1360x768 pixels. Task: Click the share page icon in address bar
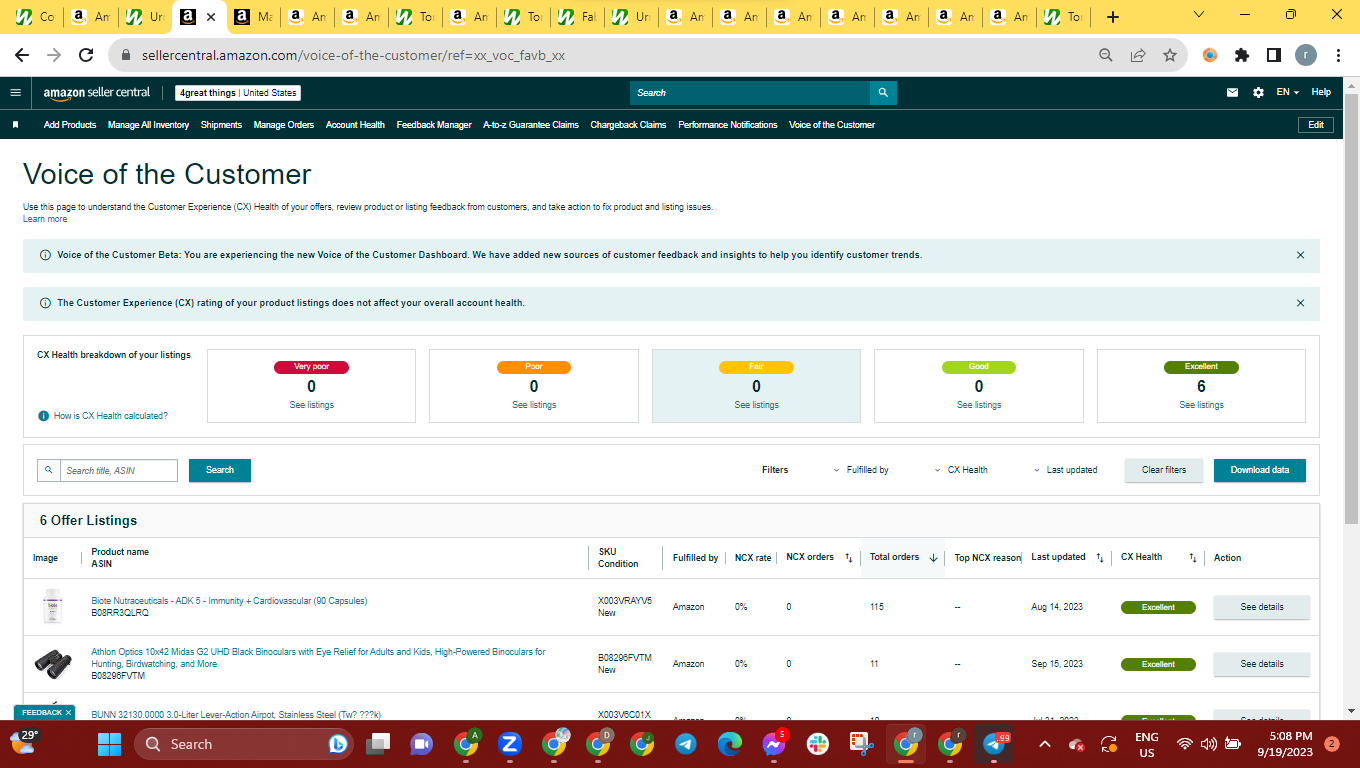pyautogui.click(x=1138, y=56)
